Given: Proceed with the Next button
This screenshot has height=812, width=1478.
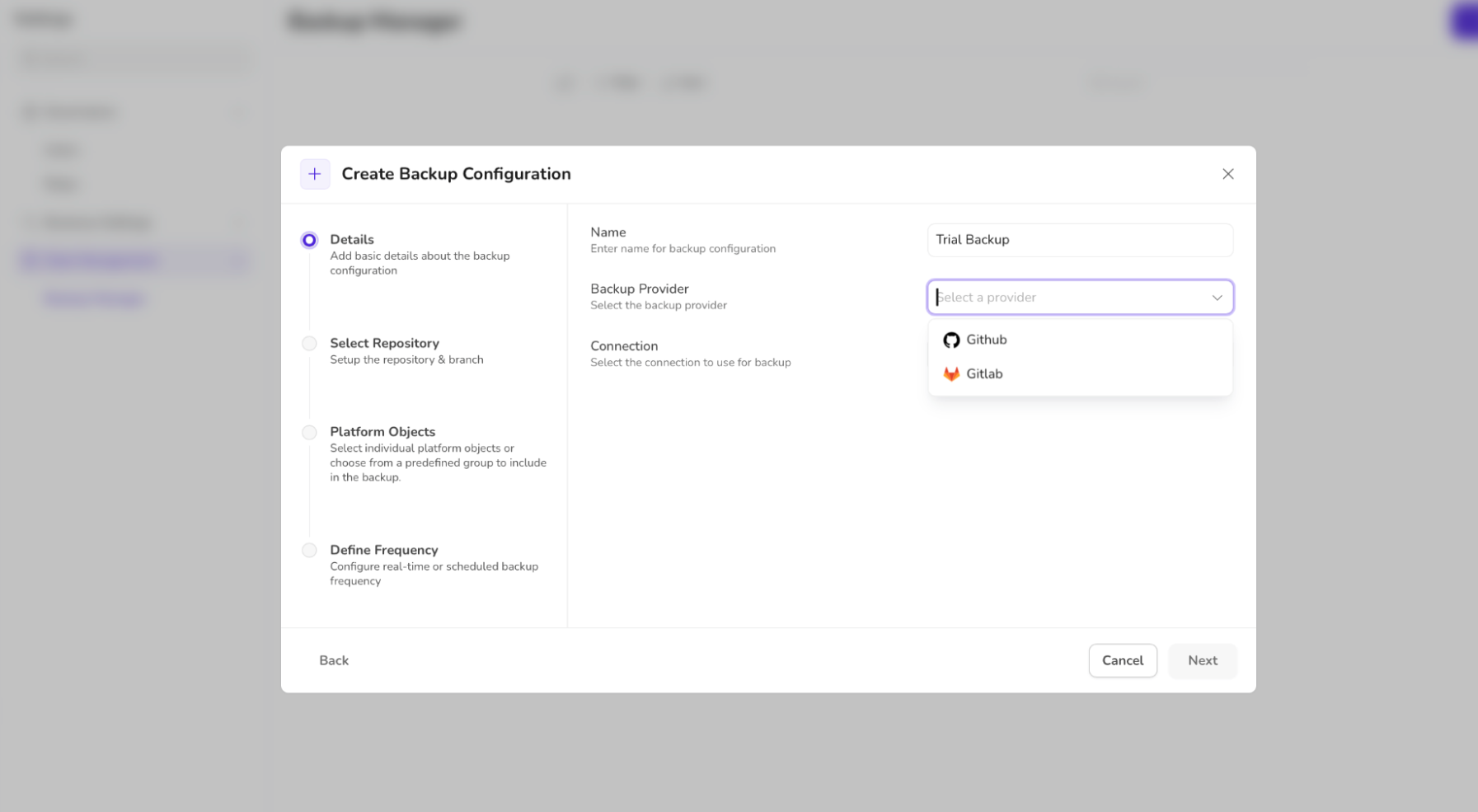Looking at the screenshot, I should point(1202,660).
